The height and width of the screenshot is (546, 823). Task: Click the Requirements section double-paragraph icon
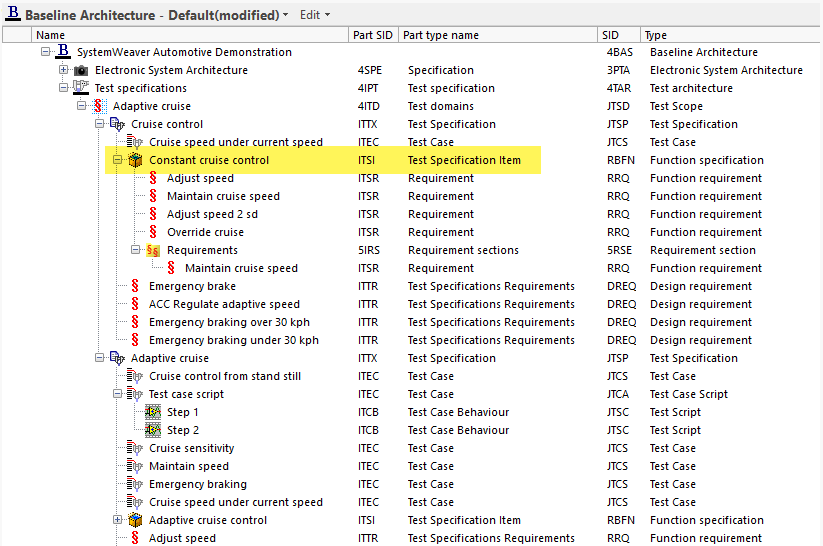click(x=153, y=250)
